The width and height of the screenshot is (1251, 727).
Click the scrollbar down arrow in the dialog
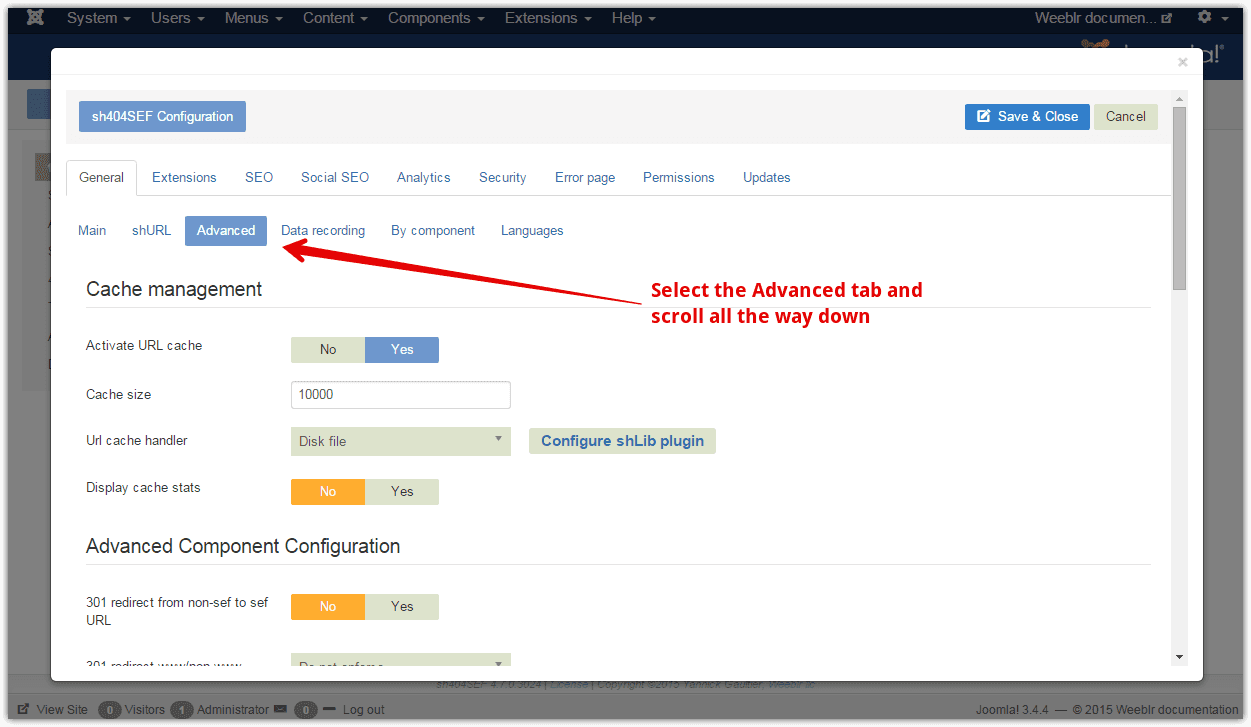pyautogui.click(x=1179, y=657)
